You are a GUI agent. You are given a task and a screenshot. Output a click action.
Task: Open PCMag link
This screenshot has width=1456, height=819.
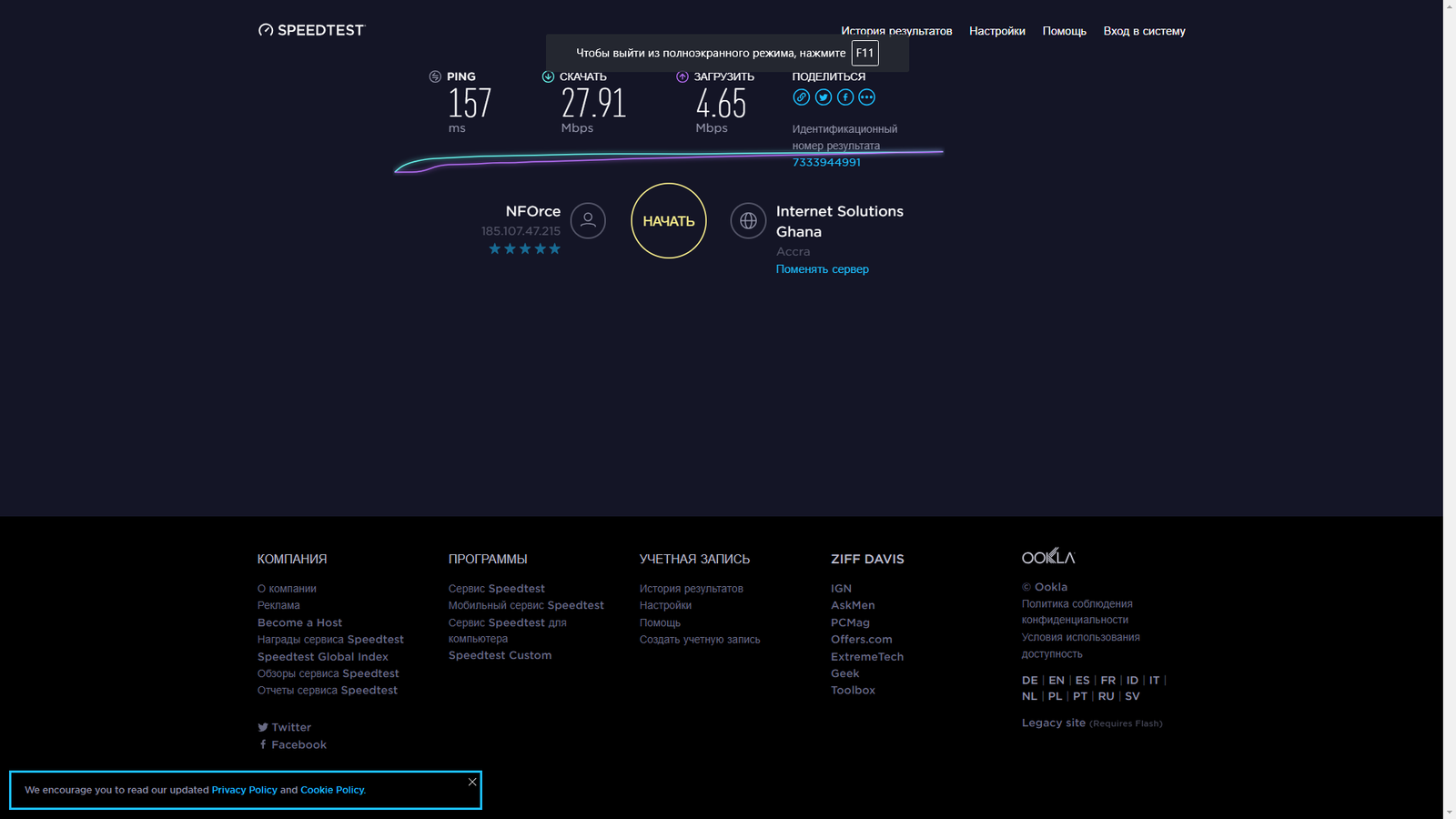[x=850, y=622]
